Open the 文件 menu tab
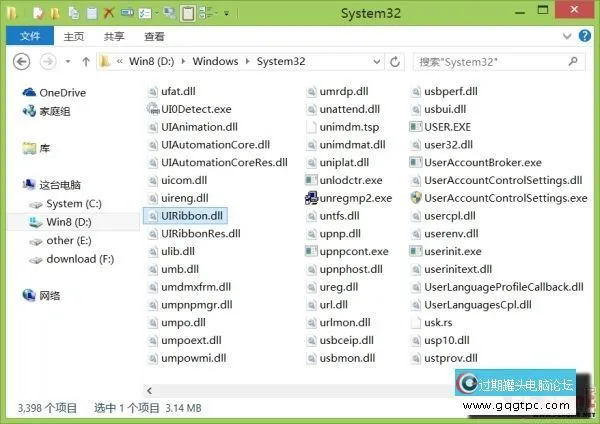 click(x=29, y=36)
